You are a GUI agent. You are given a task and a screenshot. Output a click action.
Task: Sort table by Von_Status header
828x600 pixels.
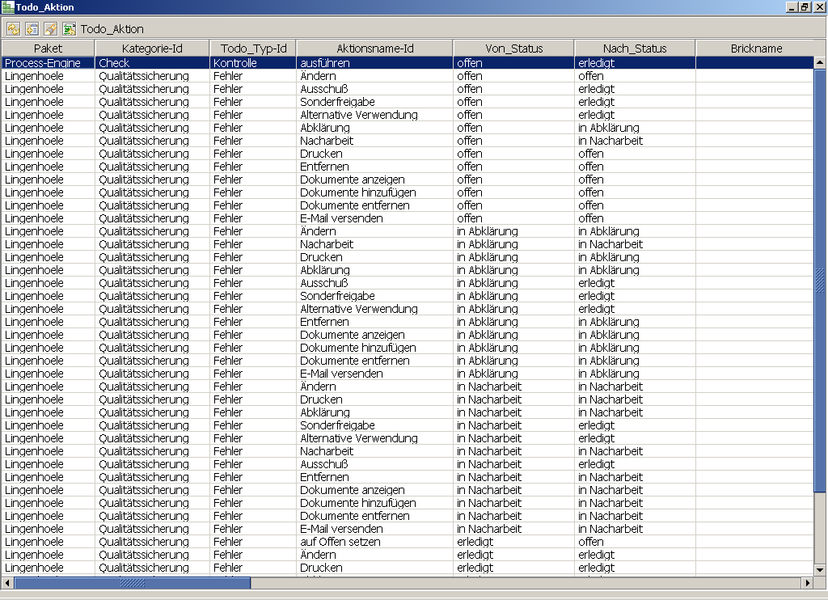[x=514, y=48]
